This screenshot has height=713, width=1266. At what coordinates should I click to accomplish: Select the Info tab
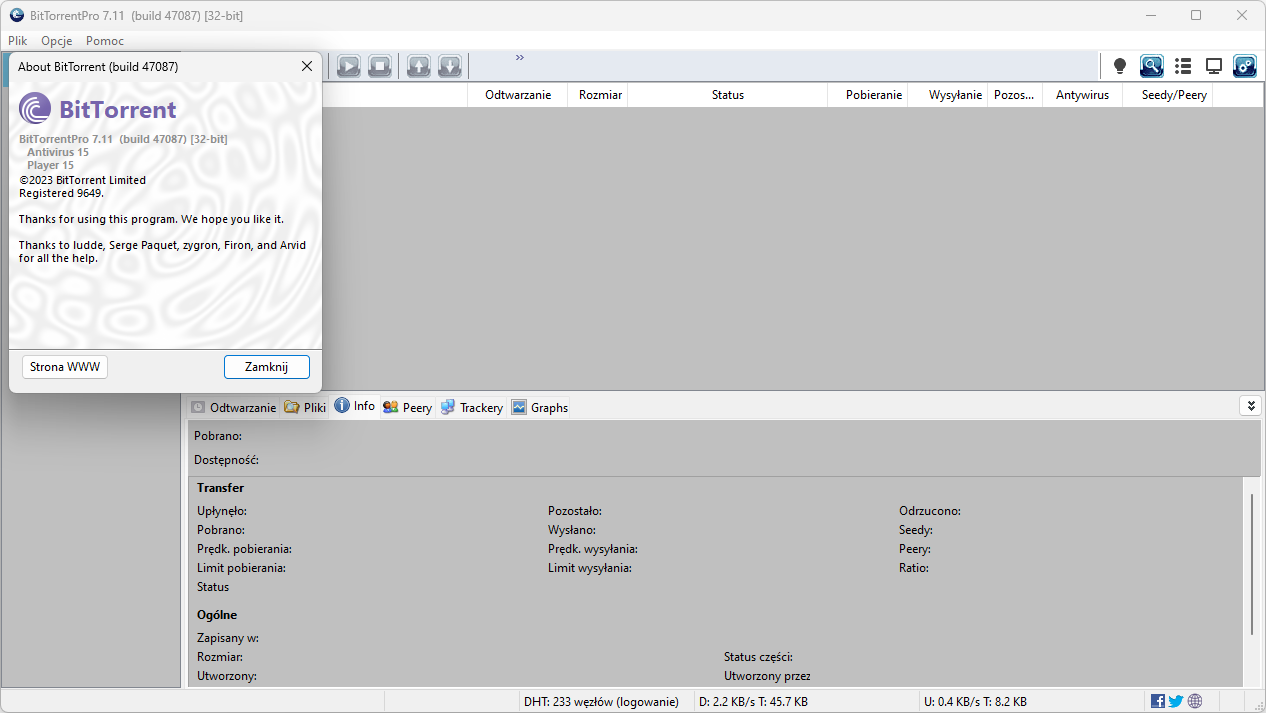(x=355, y=406)
